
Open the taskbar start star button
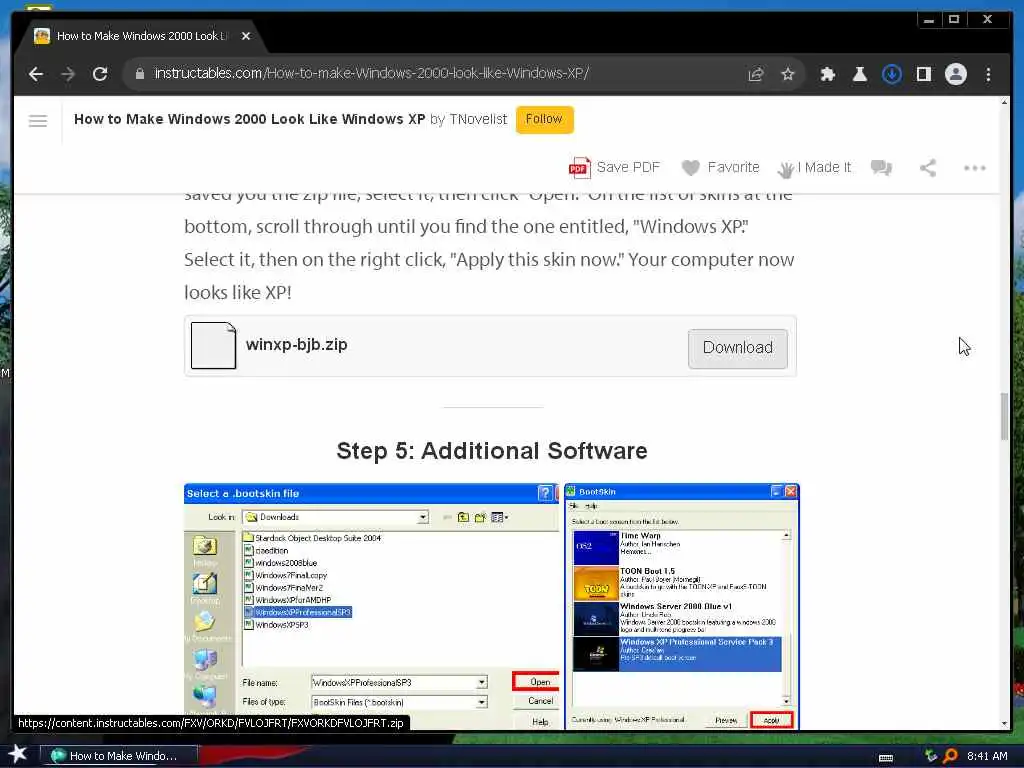17,754
